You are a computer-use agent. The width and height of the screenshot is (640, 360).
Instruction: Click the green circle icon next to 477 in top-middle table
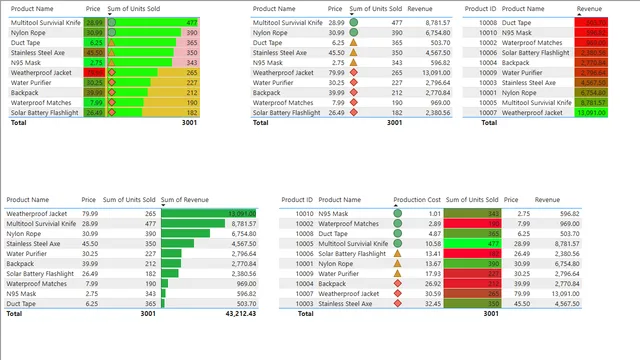coord(354,22)
